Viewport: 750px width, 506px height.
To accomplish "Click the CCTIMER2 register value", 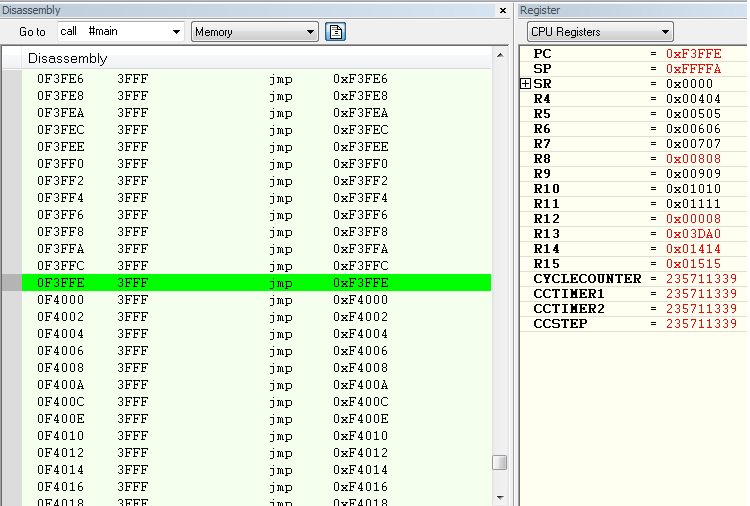I will 701,308.
